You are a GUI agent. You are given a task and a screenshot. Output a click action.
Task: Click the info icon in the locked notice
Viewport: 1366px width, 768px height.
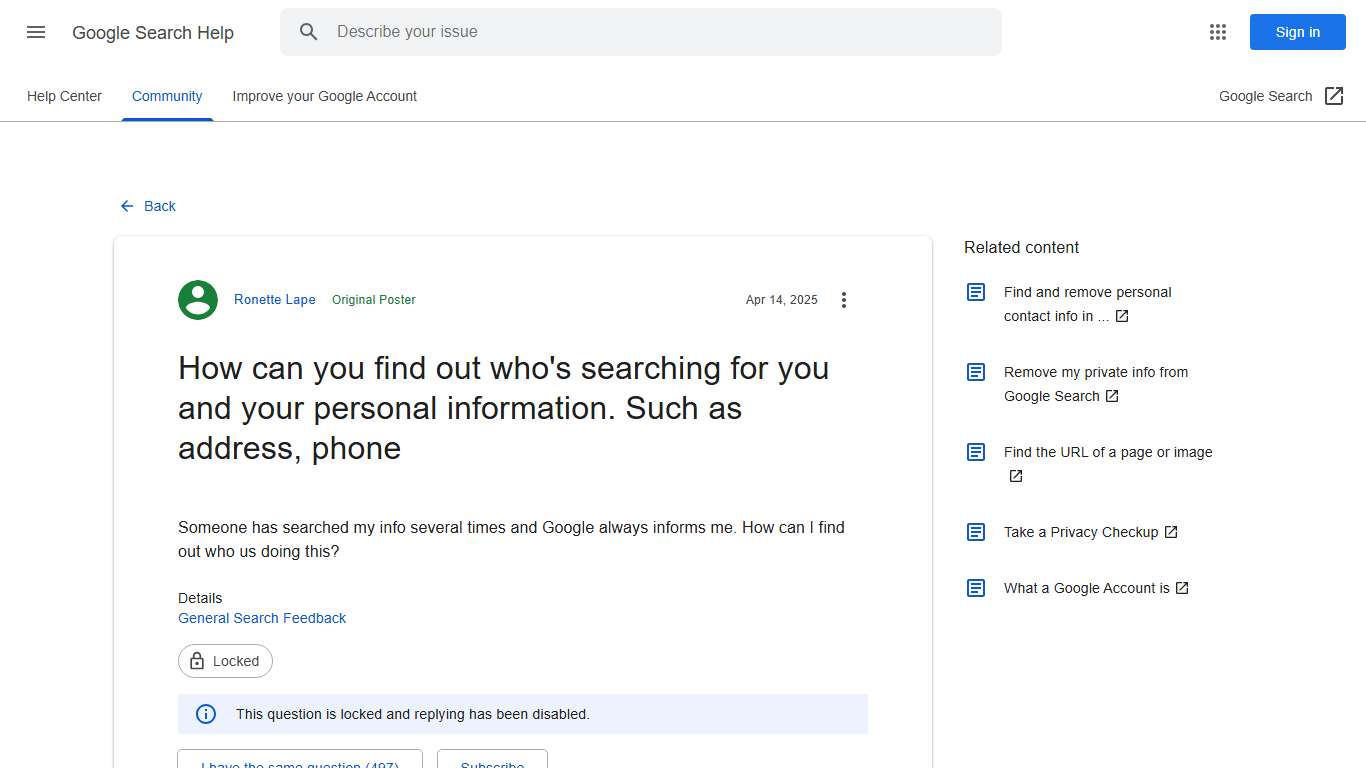(205, 713)
